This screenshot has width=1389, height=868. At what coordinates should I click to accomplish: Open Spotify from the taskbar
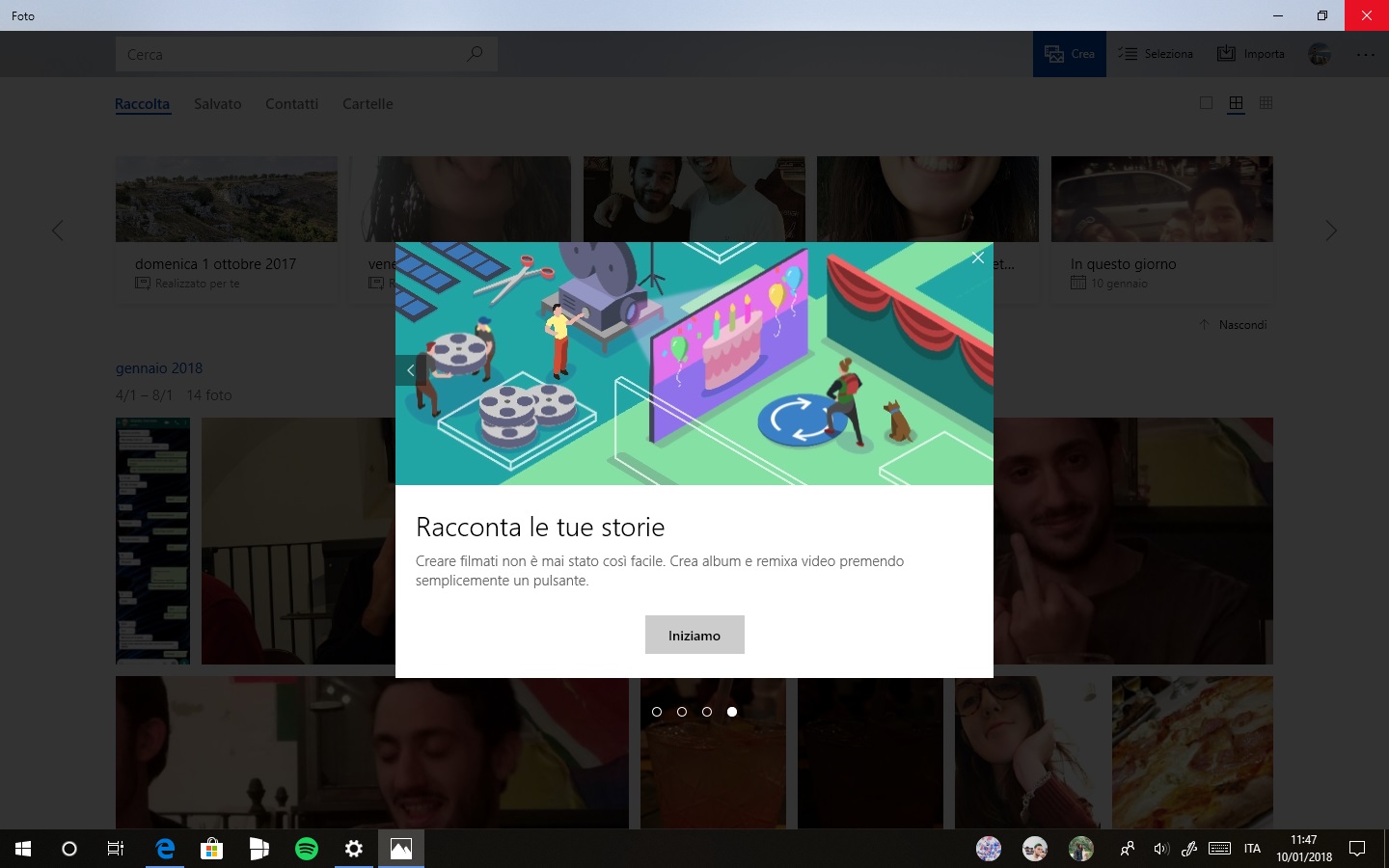click(x=307, y=849)
